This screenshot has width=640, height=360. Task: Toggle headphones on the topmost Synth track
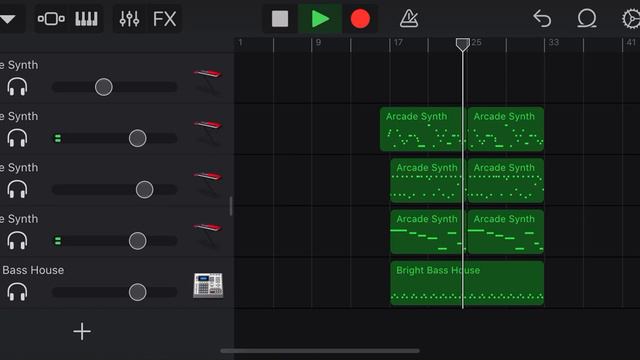pos(17,87)
